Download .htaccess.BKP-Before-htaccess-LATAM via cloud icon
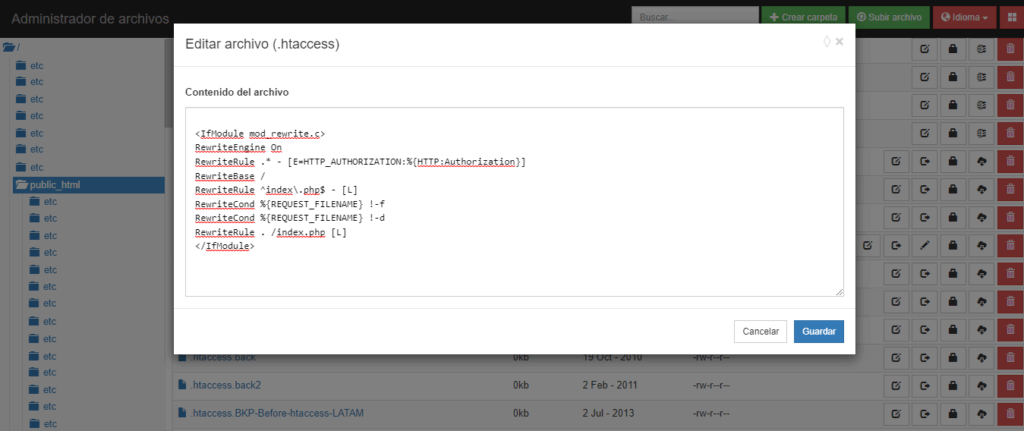The height and width of the screenshot is (431, 1024). click(x=980, y=413)
